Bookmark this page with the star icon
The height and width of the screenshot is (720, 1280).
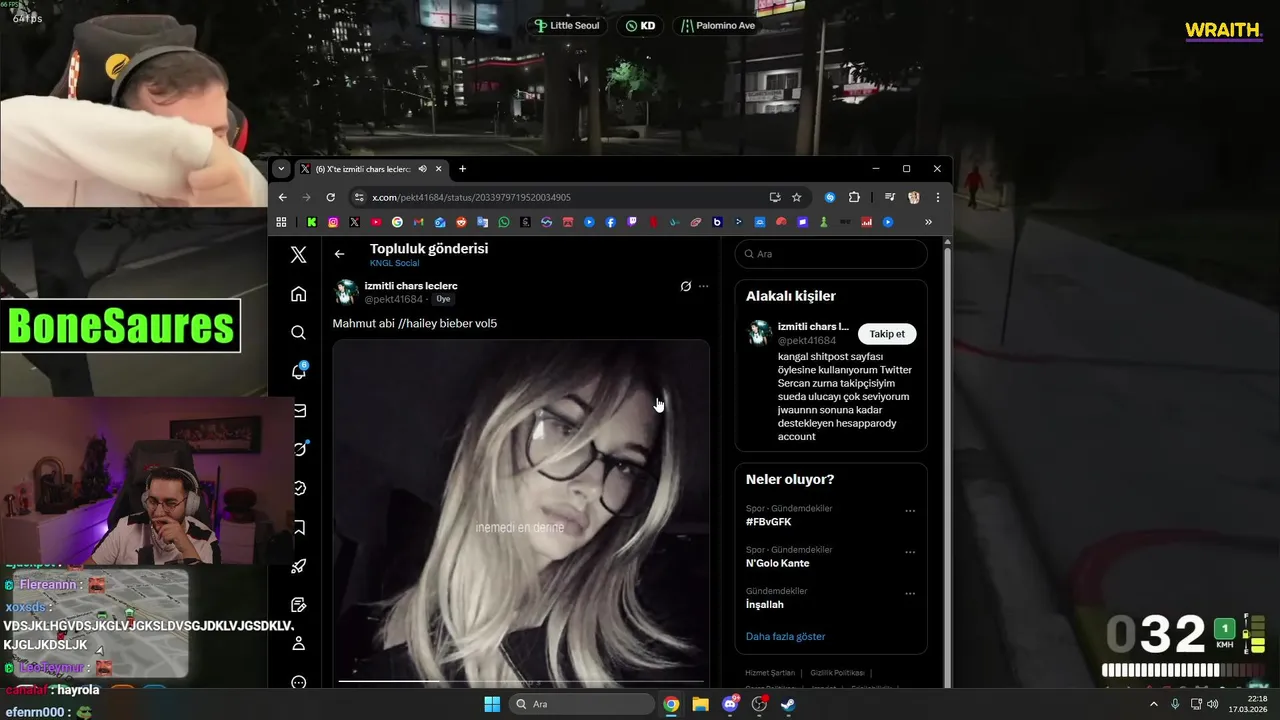[797, 197]
